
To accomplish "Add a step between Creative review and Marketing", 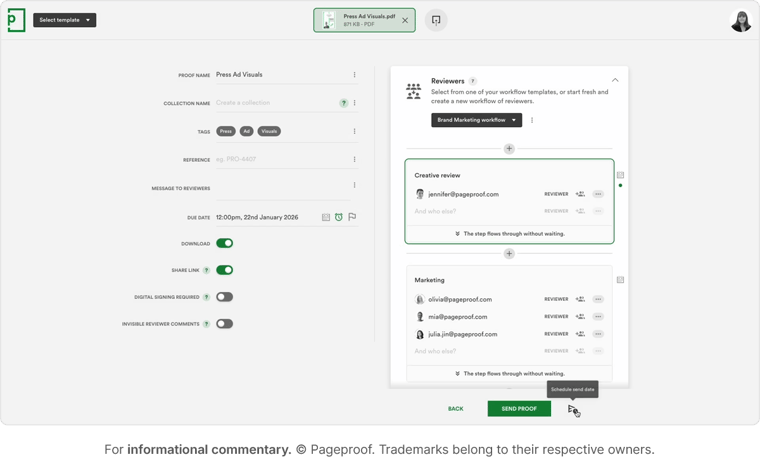I will click(509, 253).
